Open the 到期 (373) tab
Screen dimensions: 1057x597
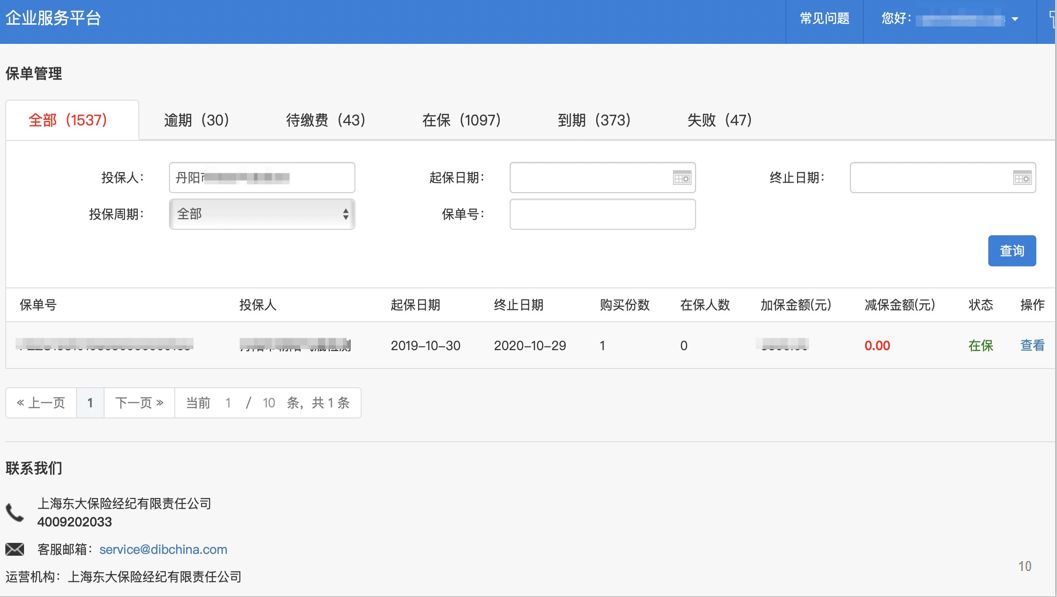point(594,120)
